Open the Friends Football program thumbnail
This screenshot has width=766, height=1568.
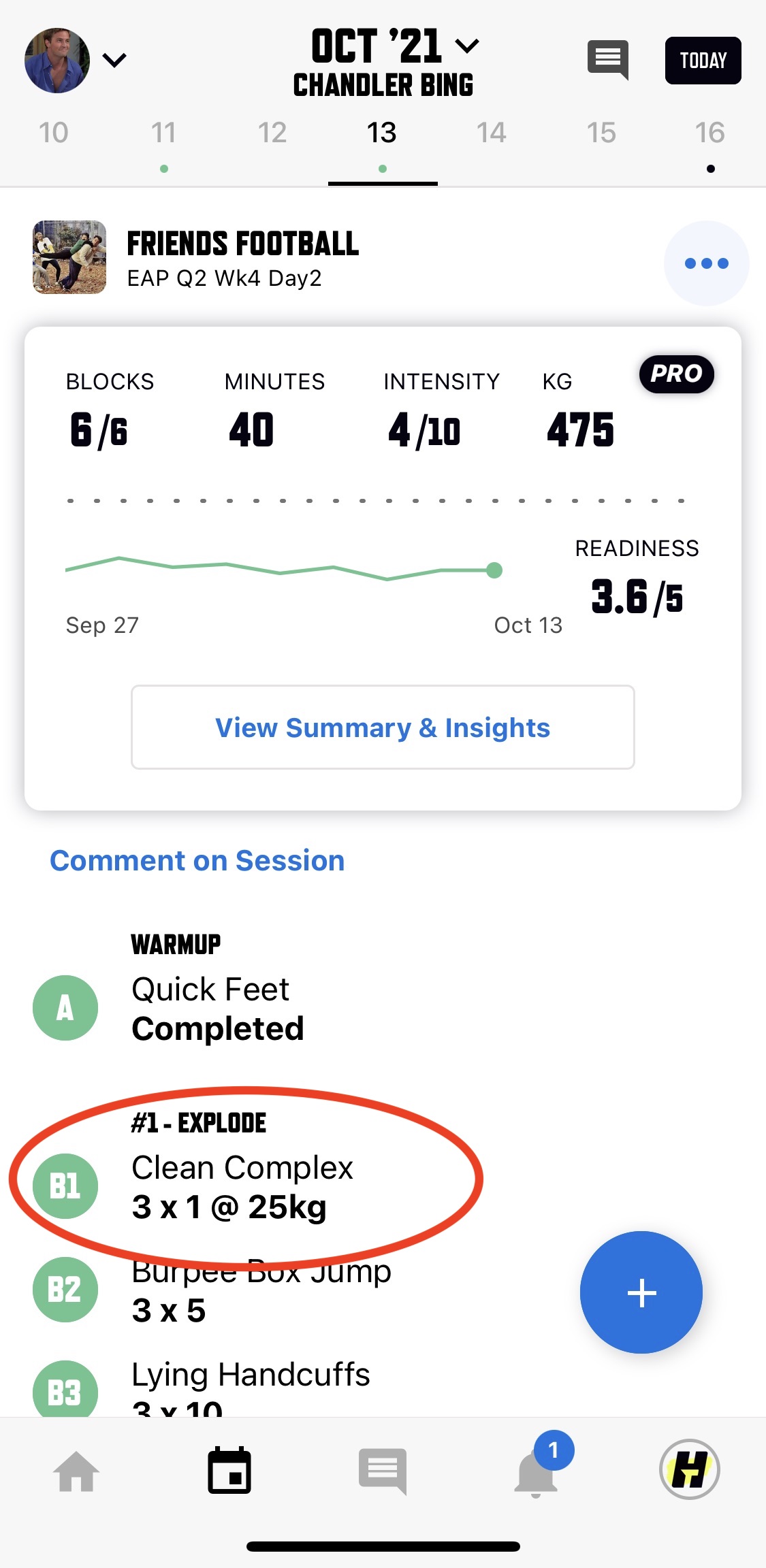[x=69, y=257]
